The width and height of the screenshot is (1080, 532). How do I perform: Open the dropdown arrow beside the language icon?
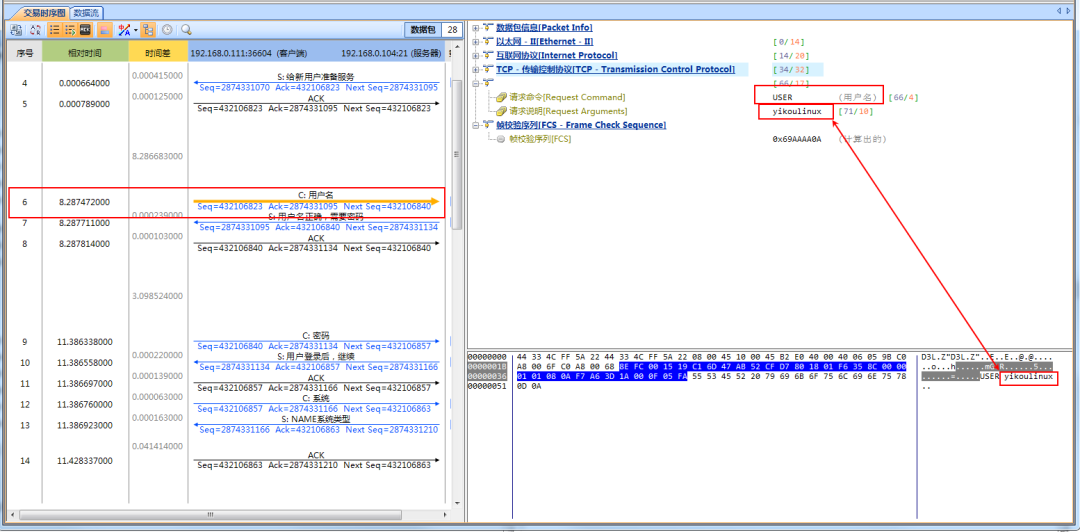click(136, 30)
